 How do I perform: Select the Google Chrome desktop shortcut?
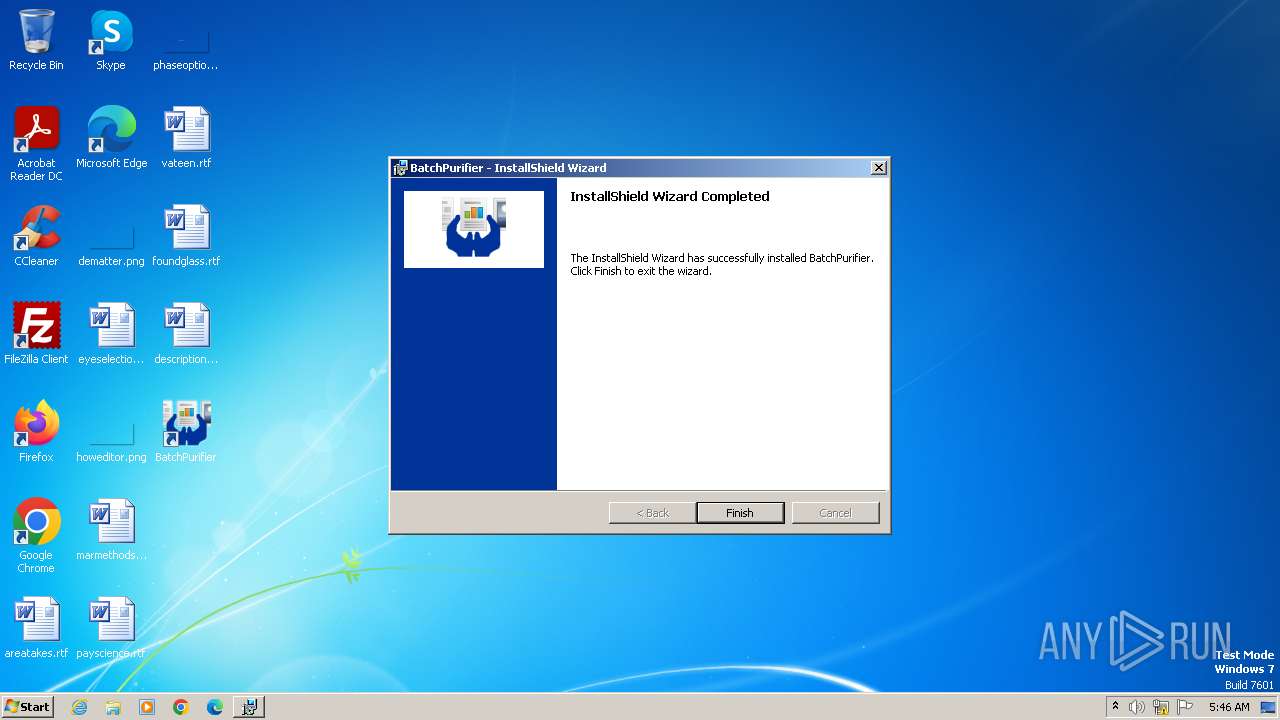[x=36, y=536]
